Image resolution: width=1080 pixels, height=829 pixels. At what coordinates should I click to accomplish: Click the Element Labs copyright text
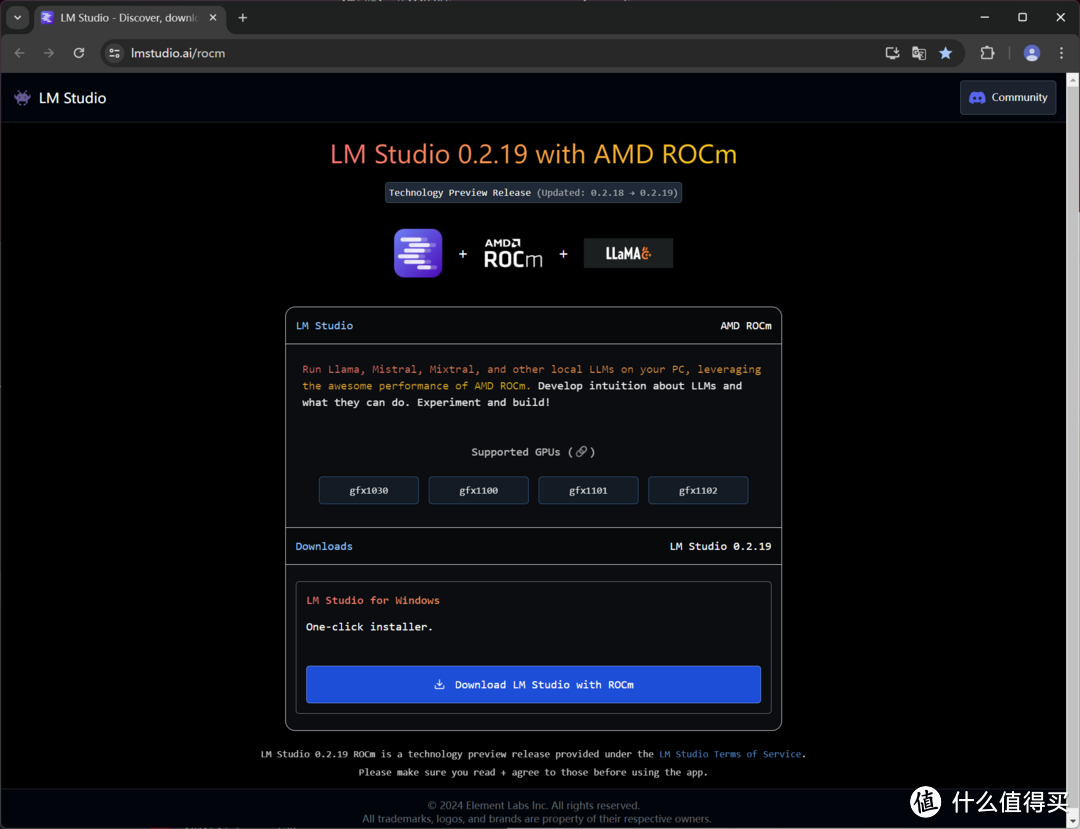[533, 805]
